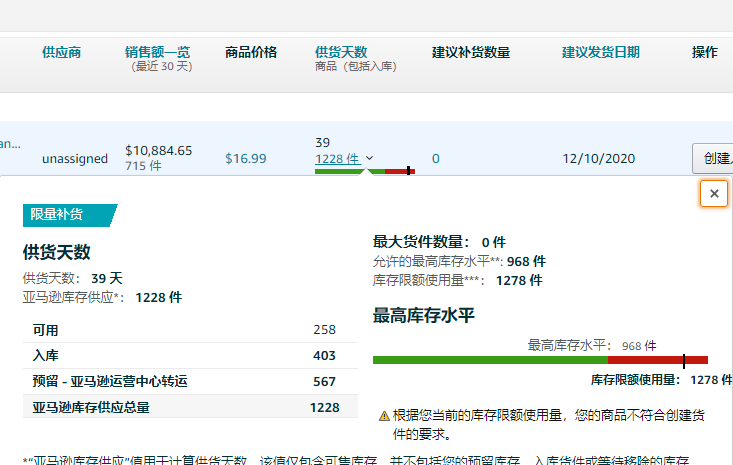This screenshot has height=465, width=733.
Task: Sort by 销售额一览 column header
Action: [x=158, y=52]
